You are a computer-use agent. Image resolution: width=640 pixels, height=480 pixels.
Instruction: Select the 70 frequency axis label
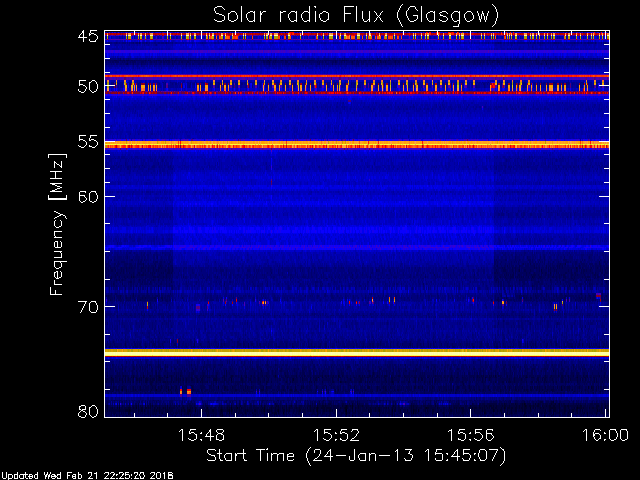[x=88, y=307]
